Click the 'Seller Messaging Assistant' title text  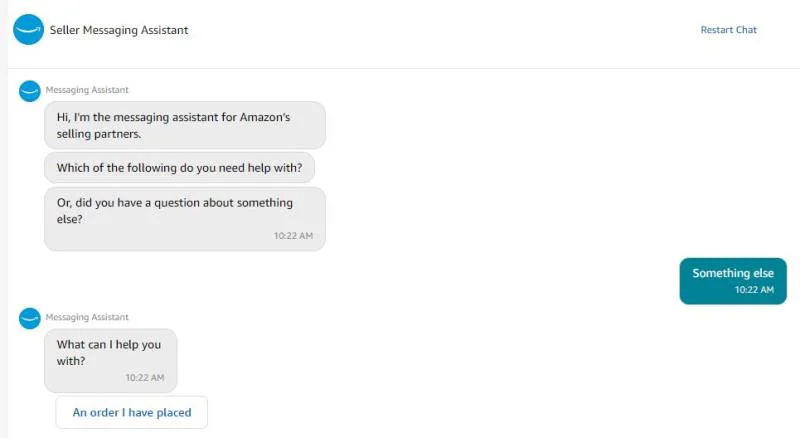[119, 30]
